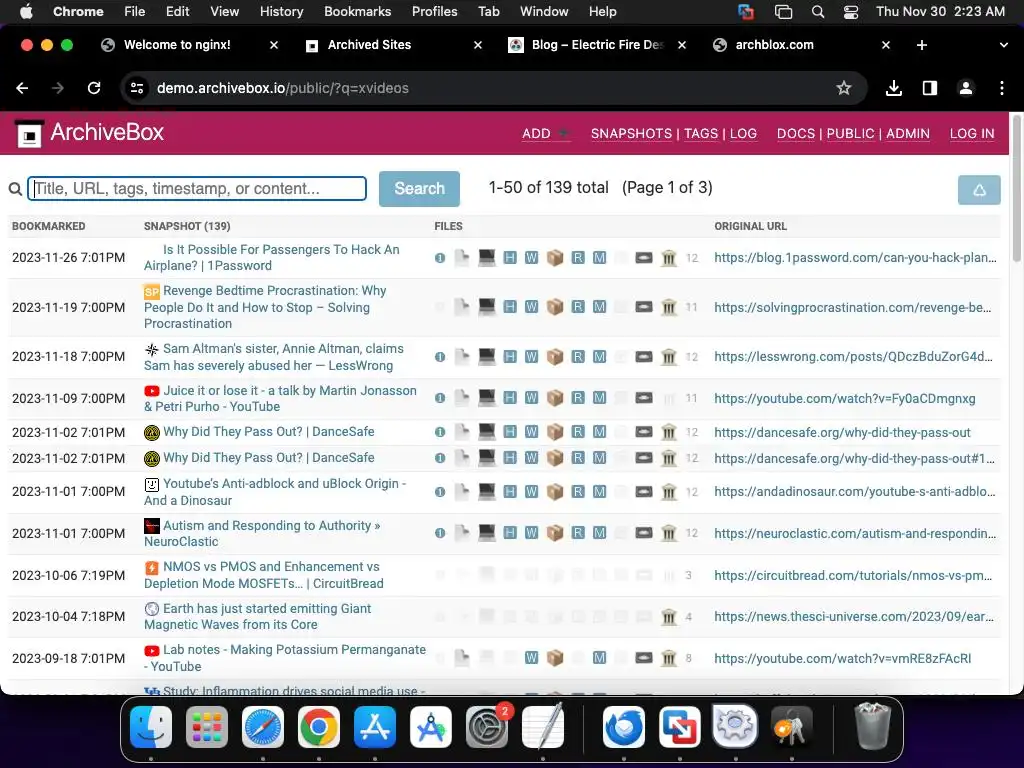1024x768 pixels.
Task: Open SingleFile icon for 1Password airplane snapshot
Action: 440,258
